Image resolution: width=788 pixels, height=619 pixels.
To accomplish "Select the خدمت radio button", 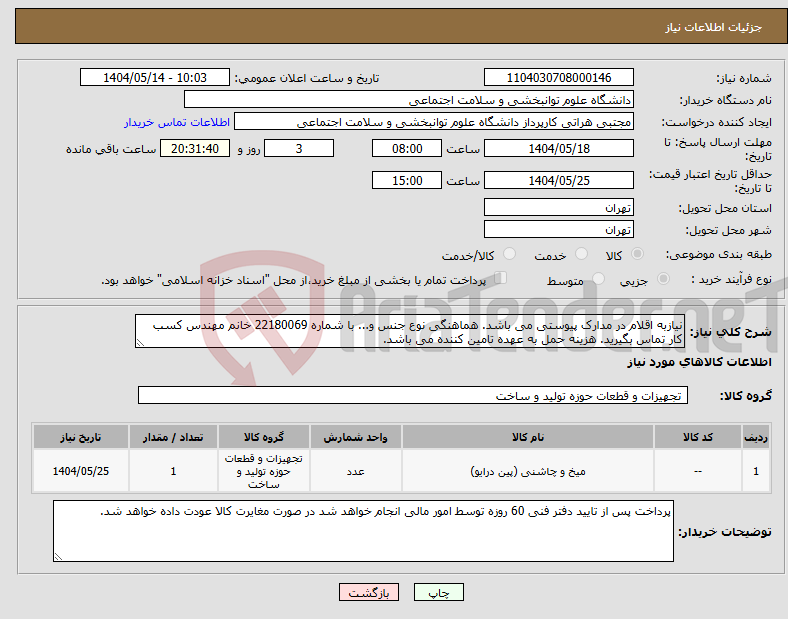I will (581, 254).
